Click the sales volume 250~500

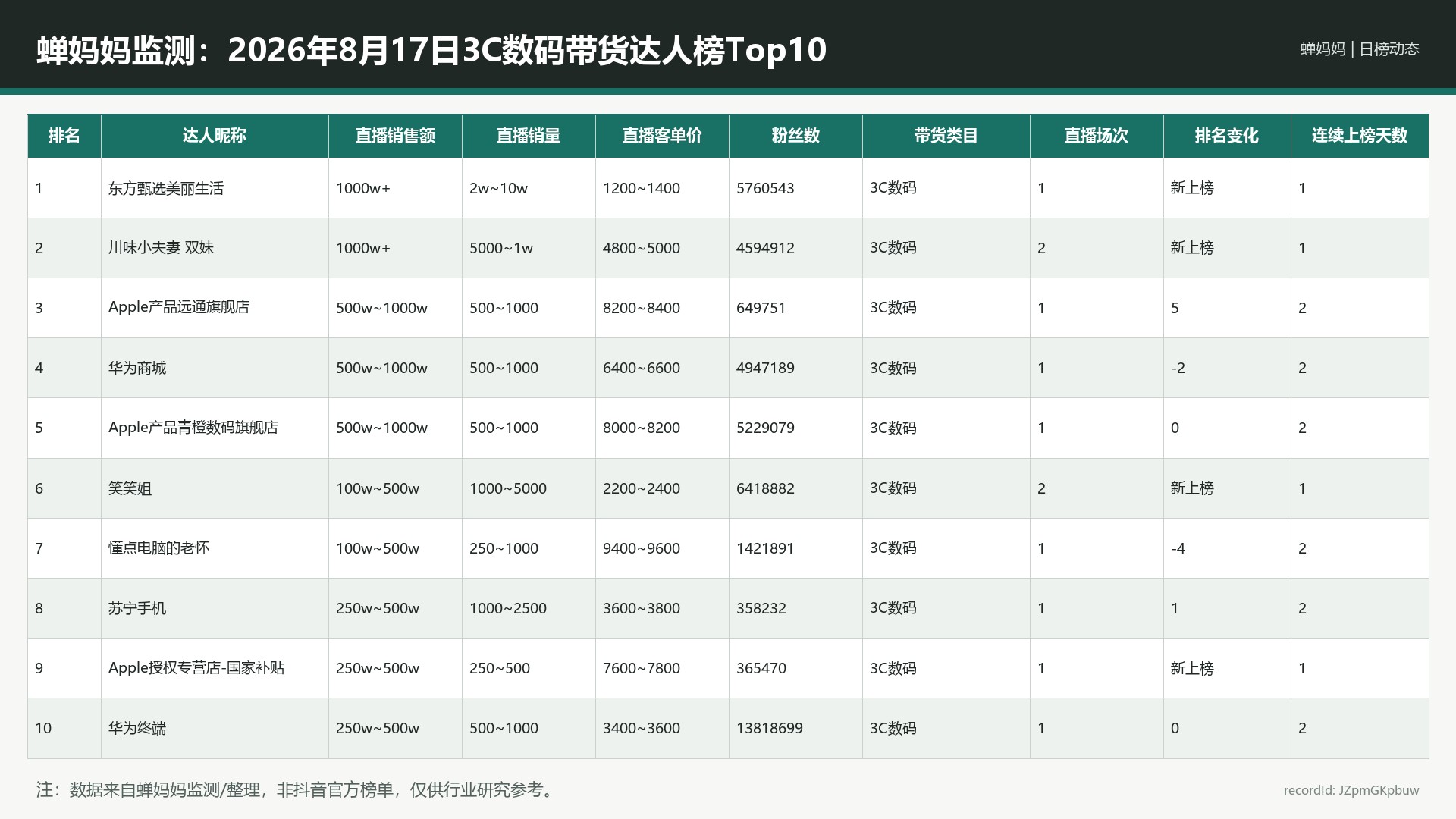[x=500, y=668]
